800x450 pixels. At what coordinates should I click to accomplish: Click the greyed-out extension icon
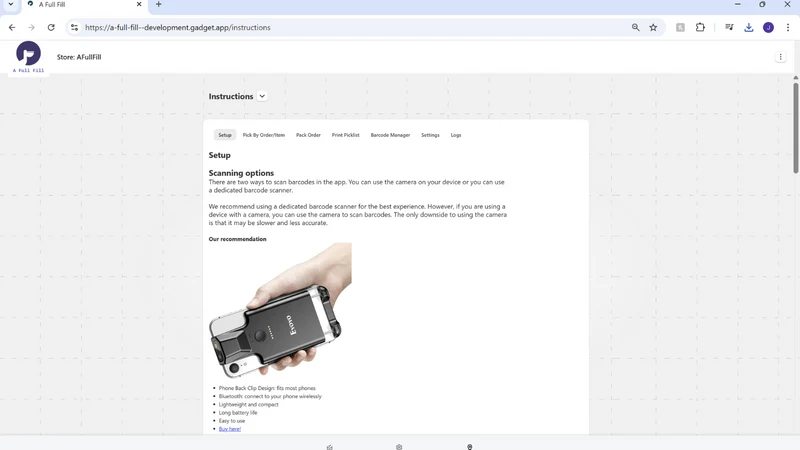(x=680, y=28)
